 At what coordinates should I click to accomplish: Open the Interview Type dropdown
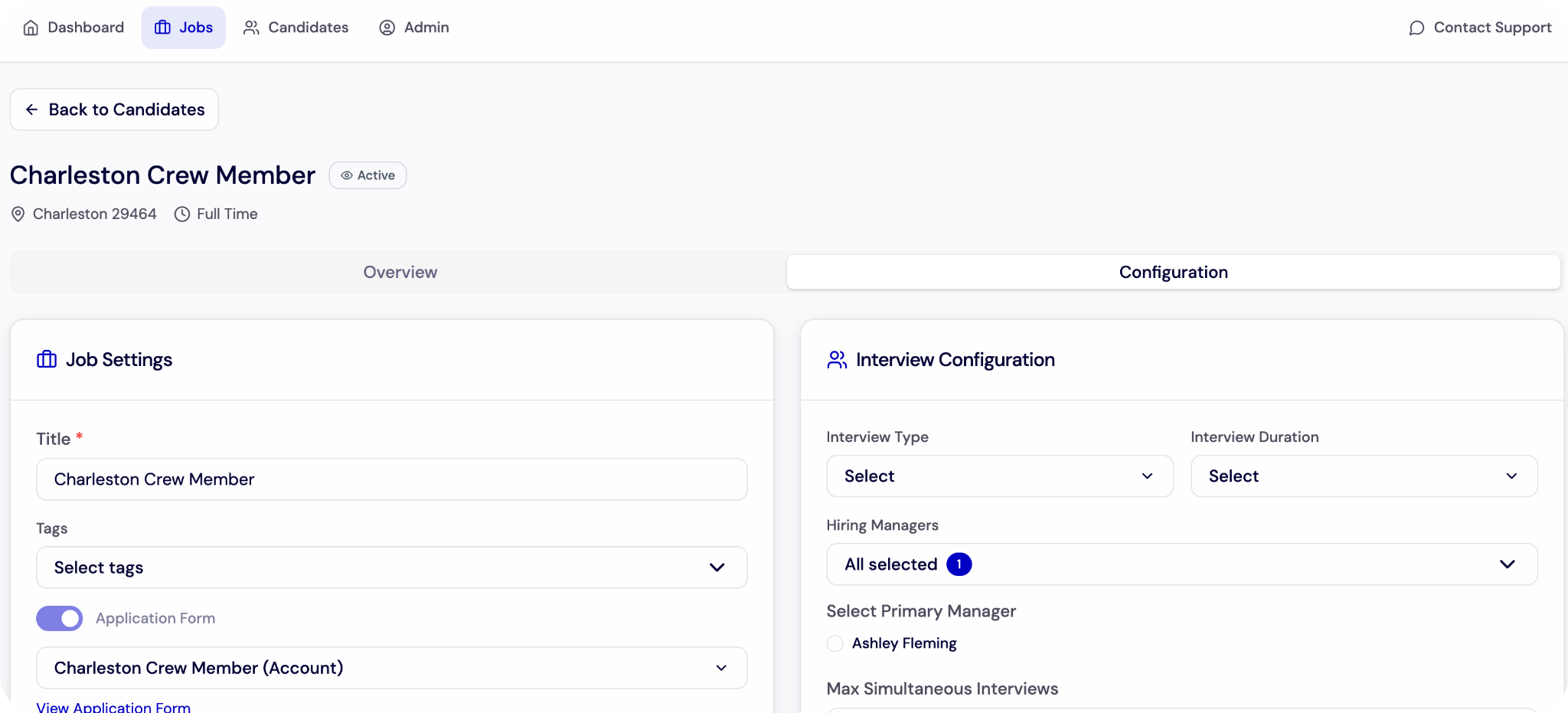(x=1000, y=476)
